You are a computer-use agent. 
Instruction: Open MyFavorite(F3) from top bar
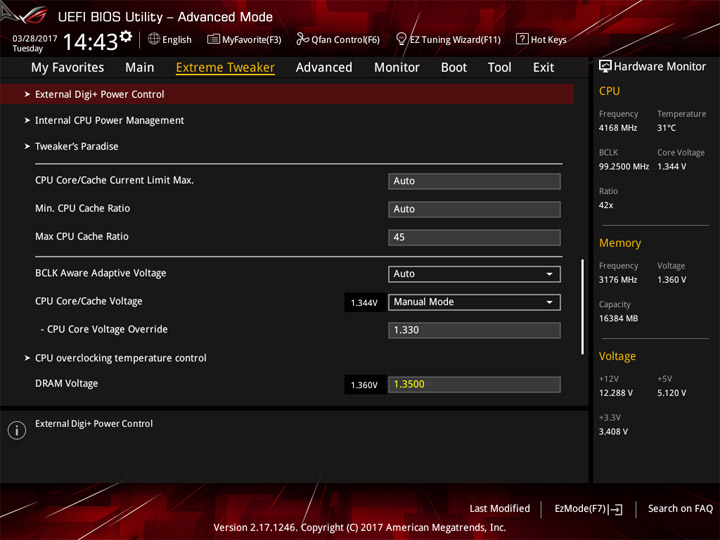244,39
